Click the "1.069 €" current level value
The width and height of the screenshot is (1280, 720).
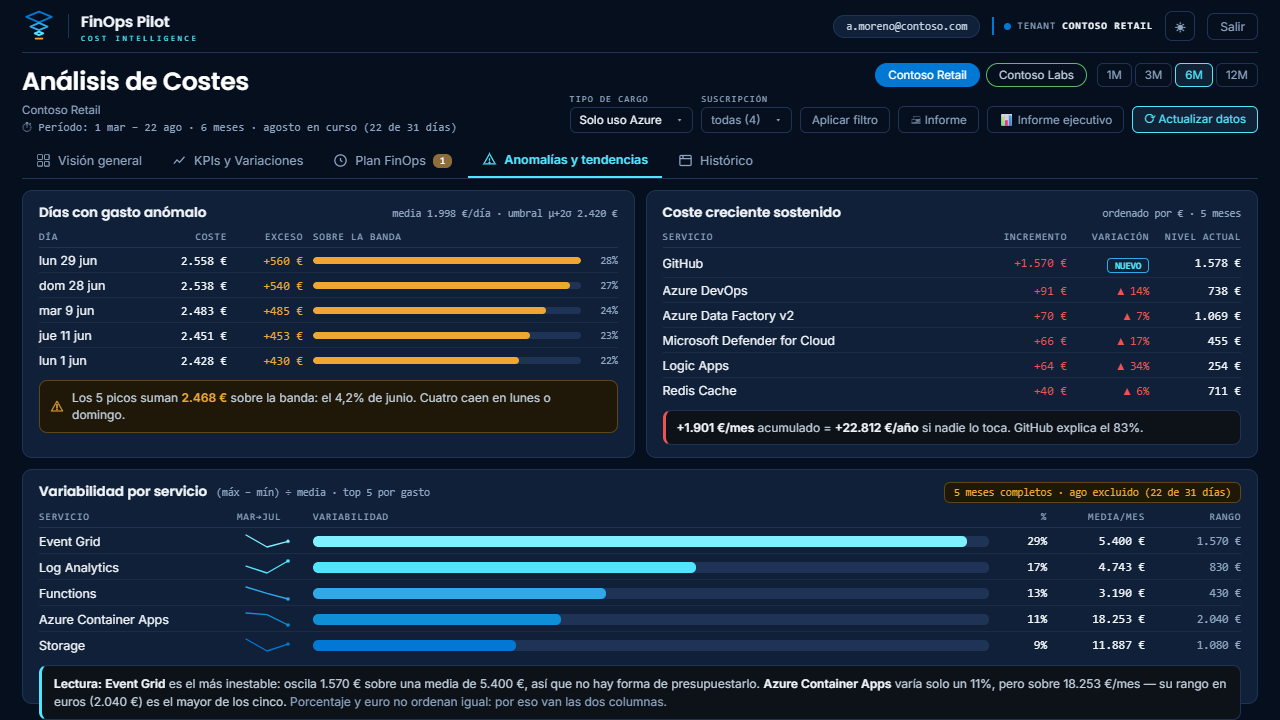[1217, 316]
